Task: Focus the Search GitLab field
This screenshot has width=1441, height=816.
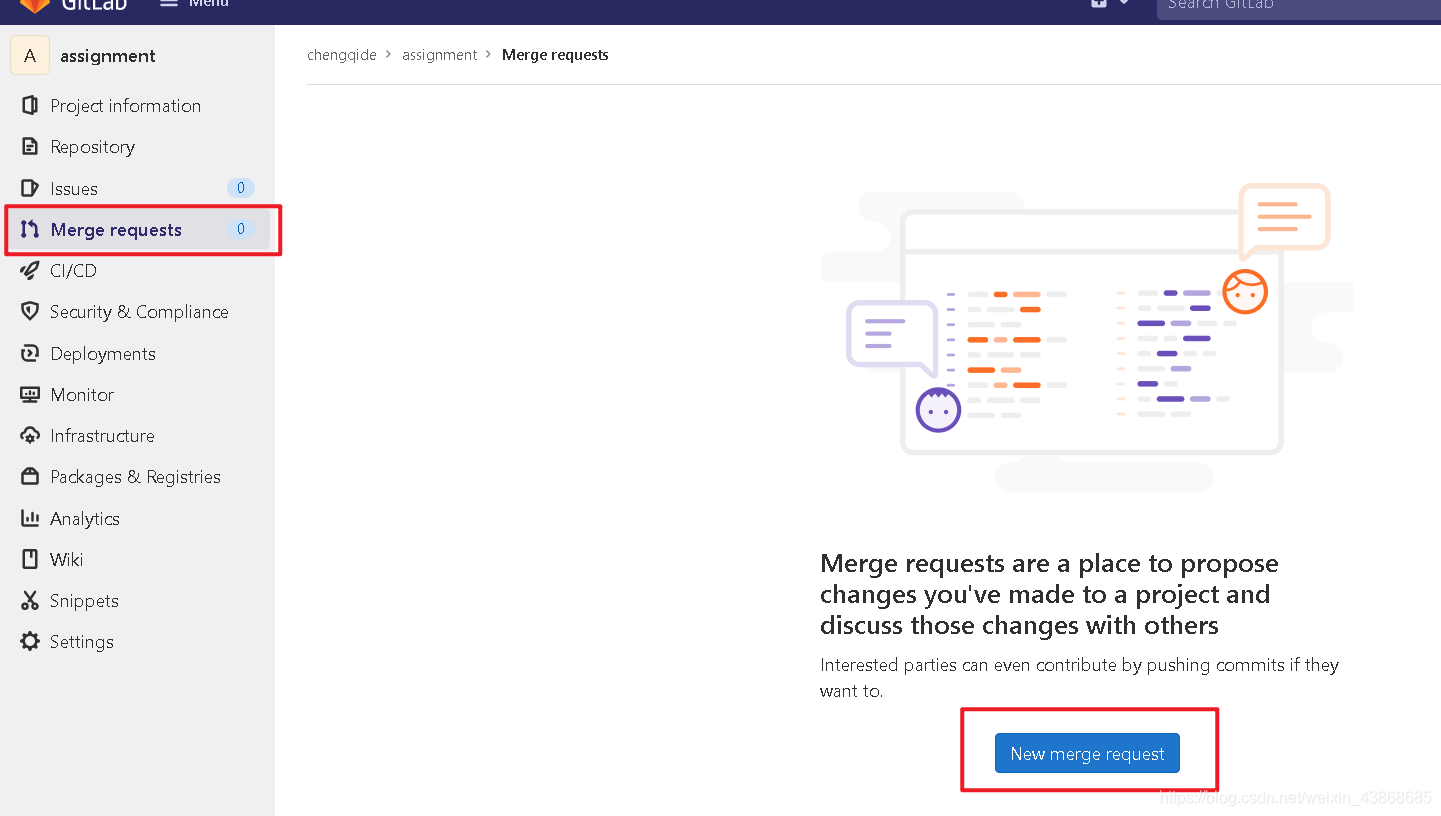Action: (1299, 6)
